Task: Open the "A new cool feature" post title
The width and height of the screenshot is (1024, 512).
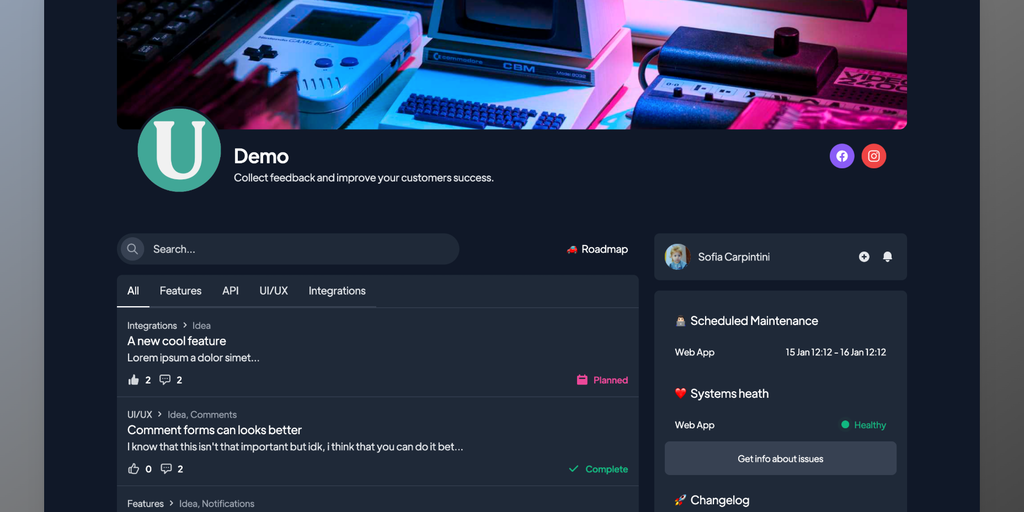Action: click(176, 341)
